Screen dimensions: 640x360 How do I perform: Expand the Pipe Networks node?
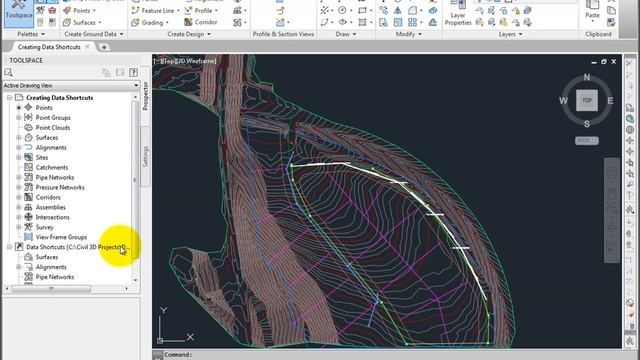pyautogui.click(x=18, y=178)
